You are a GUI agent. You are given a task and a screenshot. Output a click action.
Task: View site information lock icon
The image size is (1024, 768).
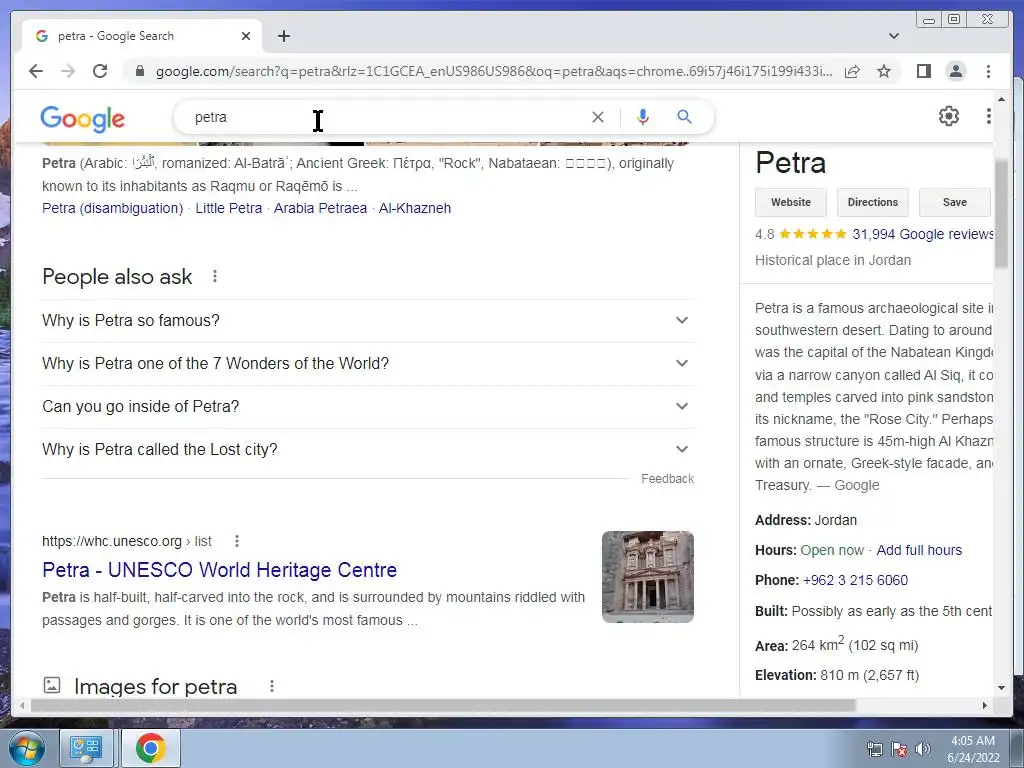139,71
